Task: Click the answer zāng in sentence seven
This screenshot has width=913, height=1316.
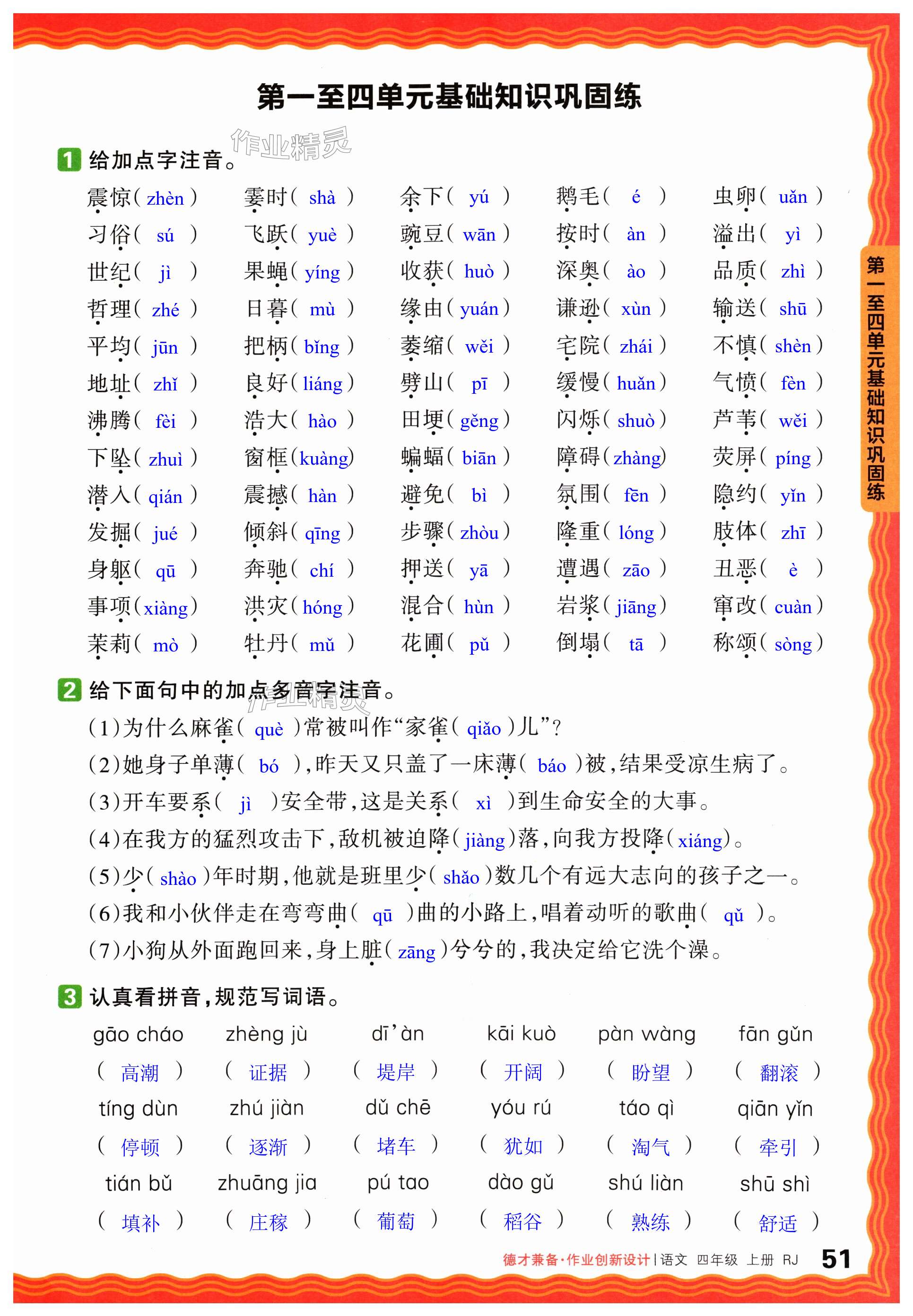Action: [417, 952]
